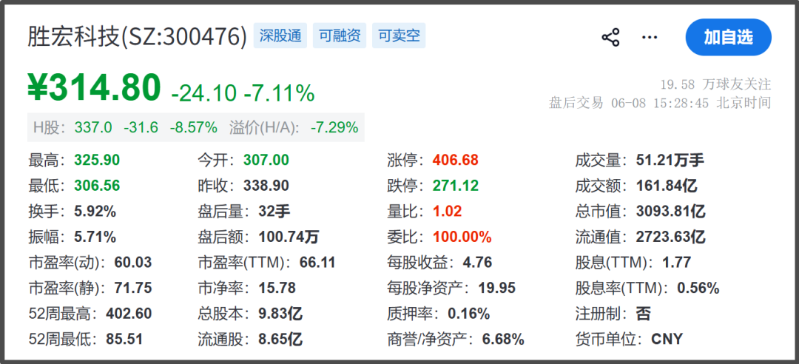Click the 股息(TTM) value 1.77
Viewport: 799px width, 364px height.
pyautogui.click(x=677, y=263)
